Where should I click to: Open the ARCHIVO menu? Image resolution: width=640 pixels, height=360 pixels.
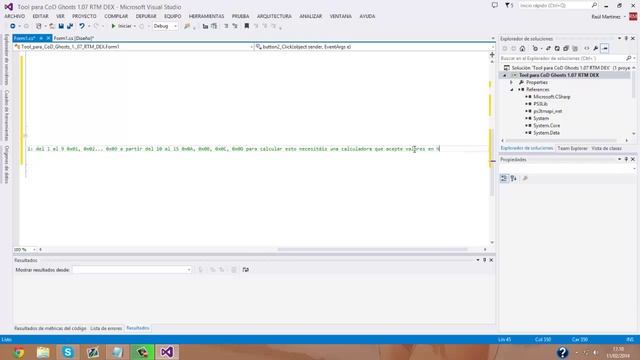point(15,16)
